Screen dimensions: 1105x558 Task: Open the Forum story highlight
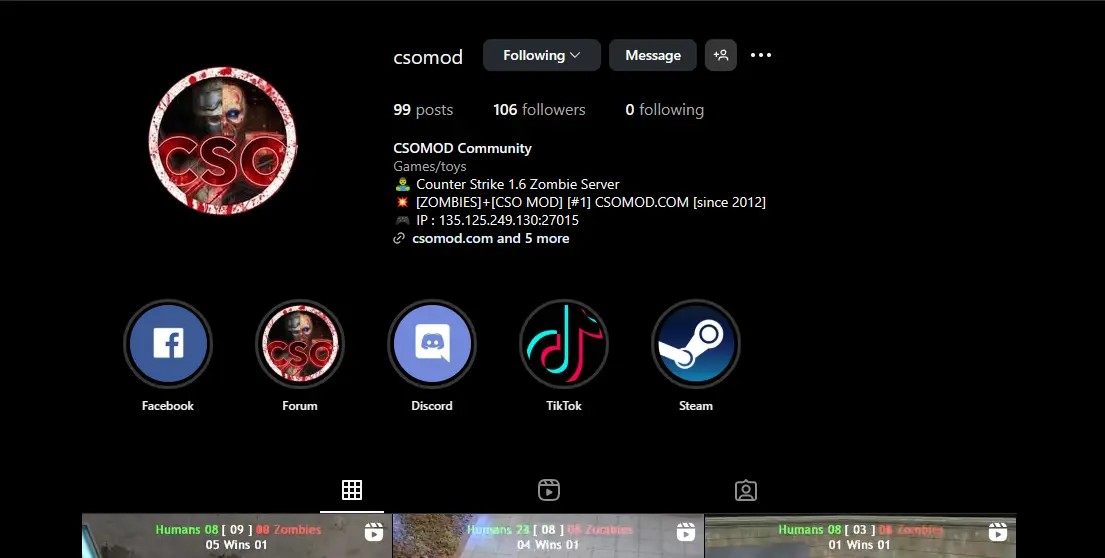pyautogui.click(x=300, y=344)
